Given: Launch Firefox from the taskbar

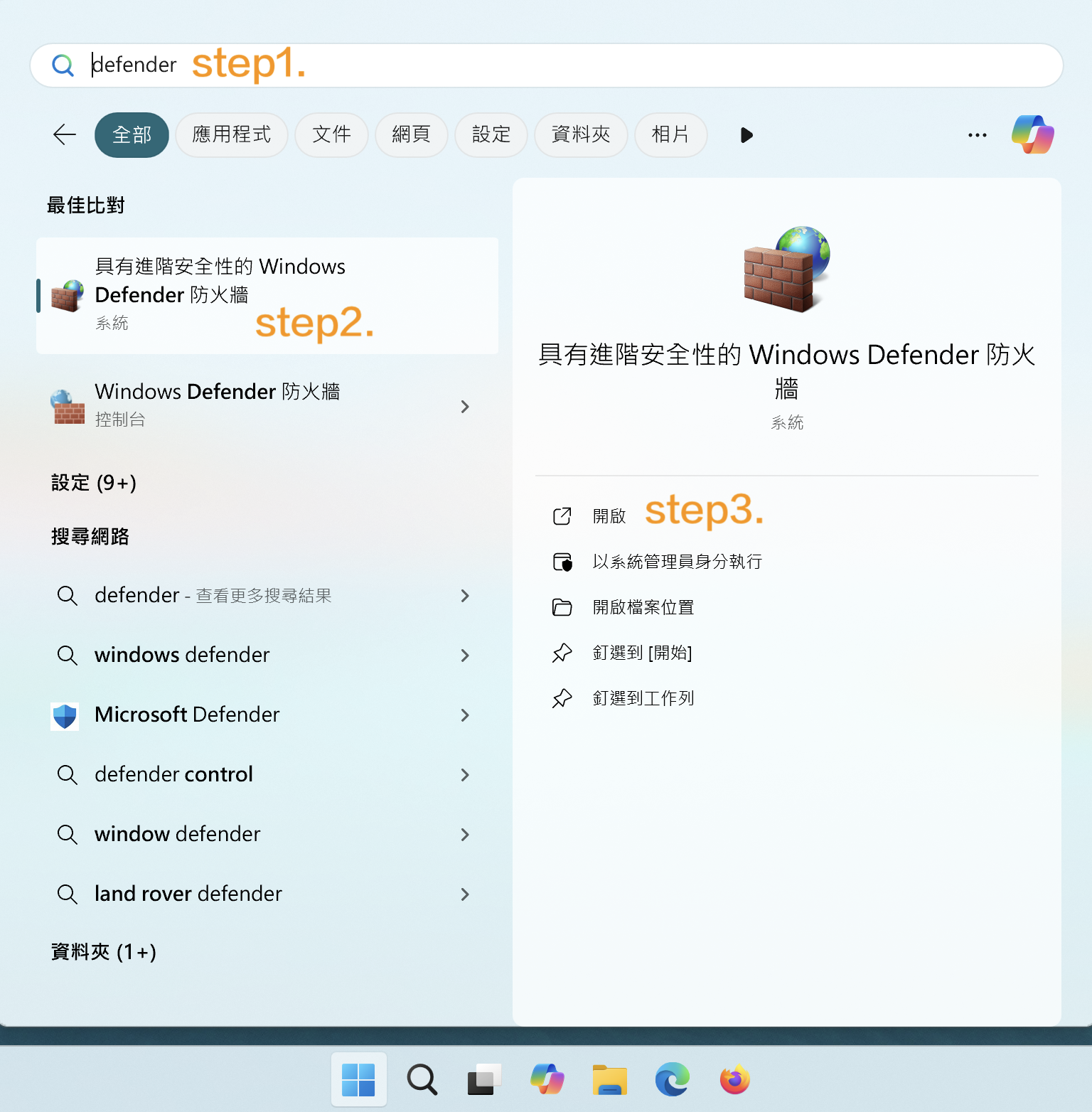Looking at the screenshot, I should click(x=734, y=1079).
